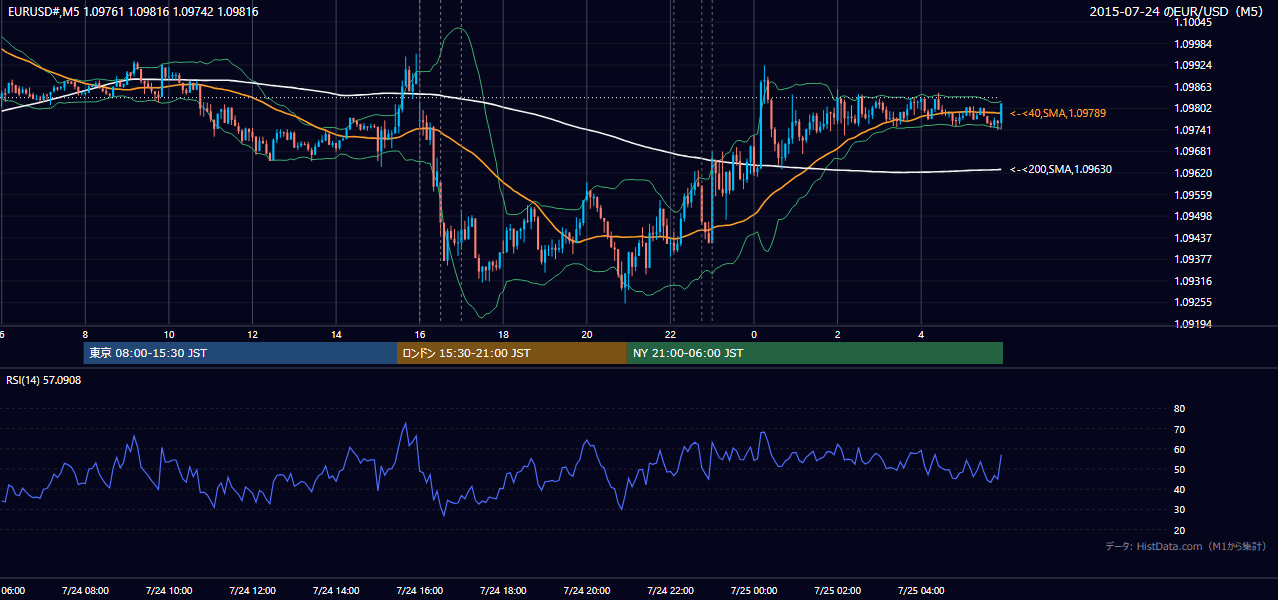1278x600 pixels.
Task: Click price axis label 1.09802
Action: point(1193,109)
